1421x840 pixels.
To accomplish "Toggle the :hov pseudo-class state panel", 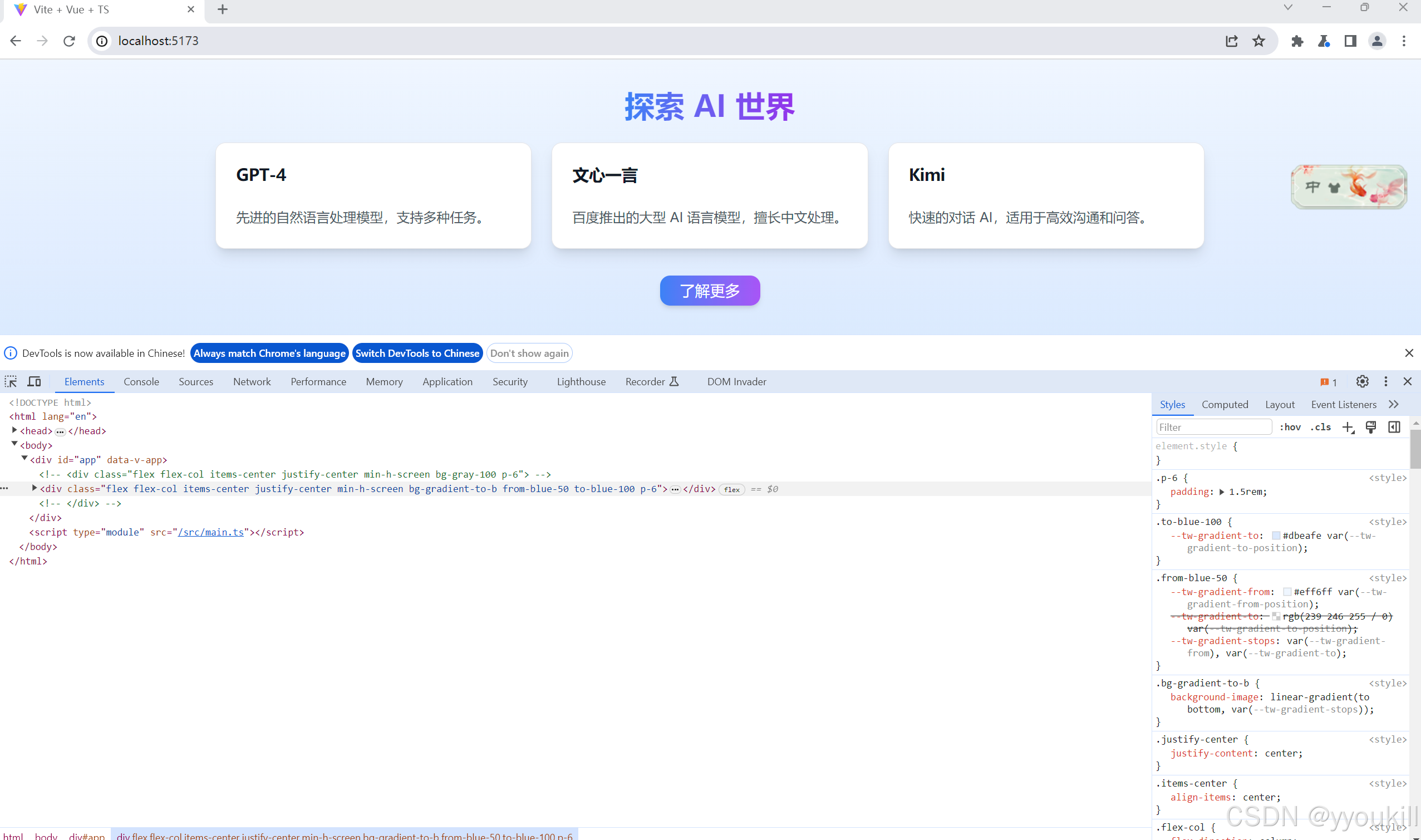I will (x=1291, y=427).
